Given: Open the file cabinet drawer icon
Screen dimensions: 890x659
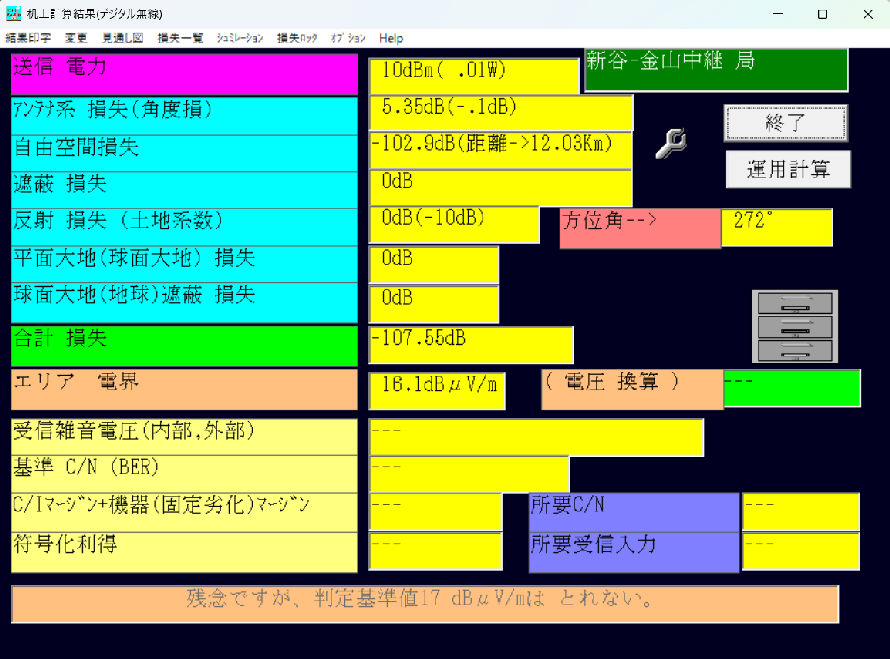Looking at the screenshot, I should click(x=795, y=326).
